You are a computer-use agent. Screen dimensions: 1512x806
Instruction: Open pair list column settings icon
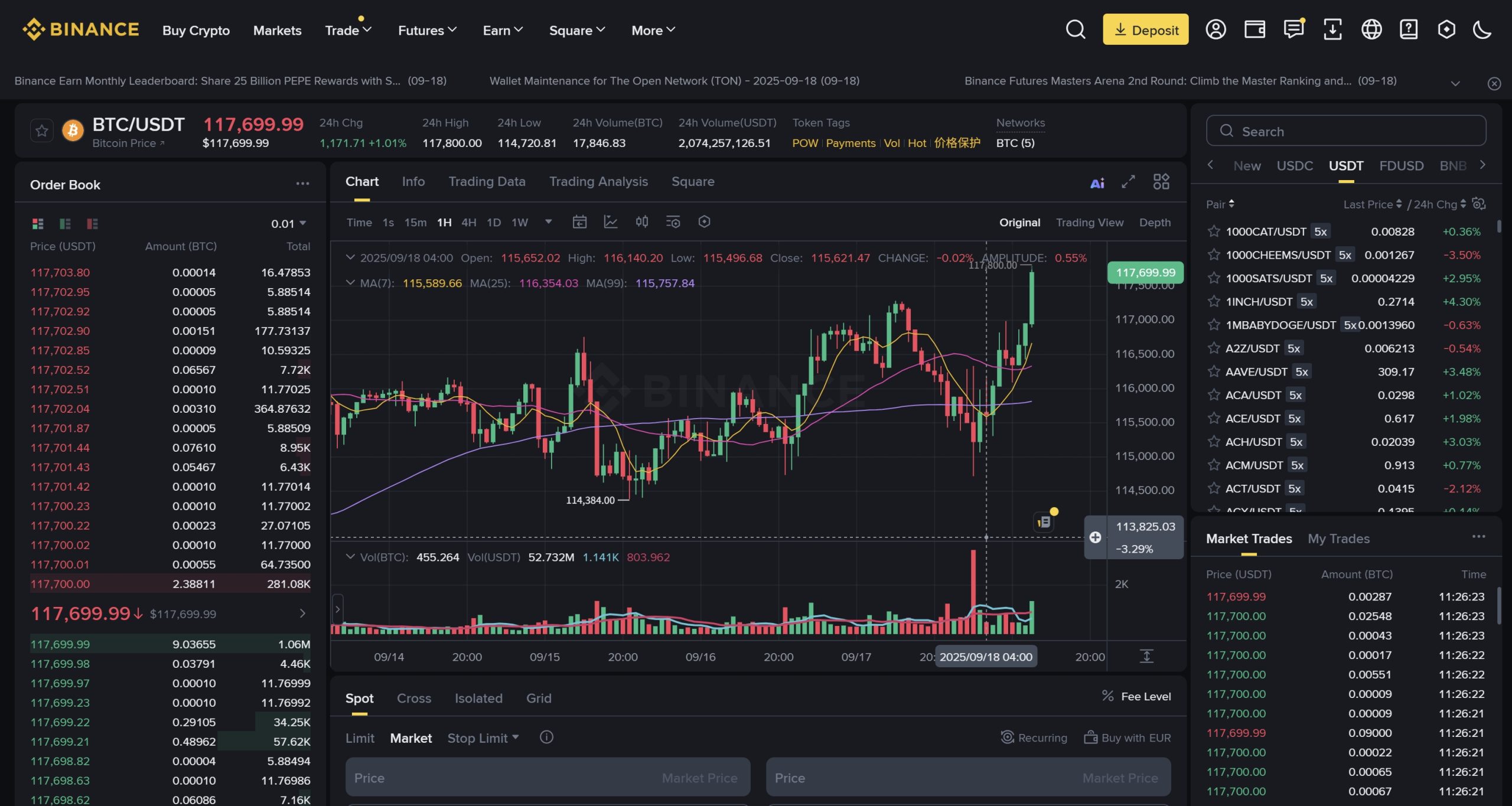(1479, 204)
